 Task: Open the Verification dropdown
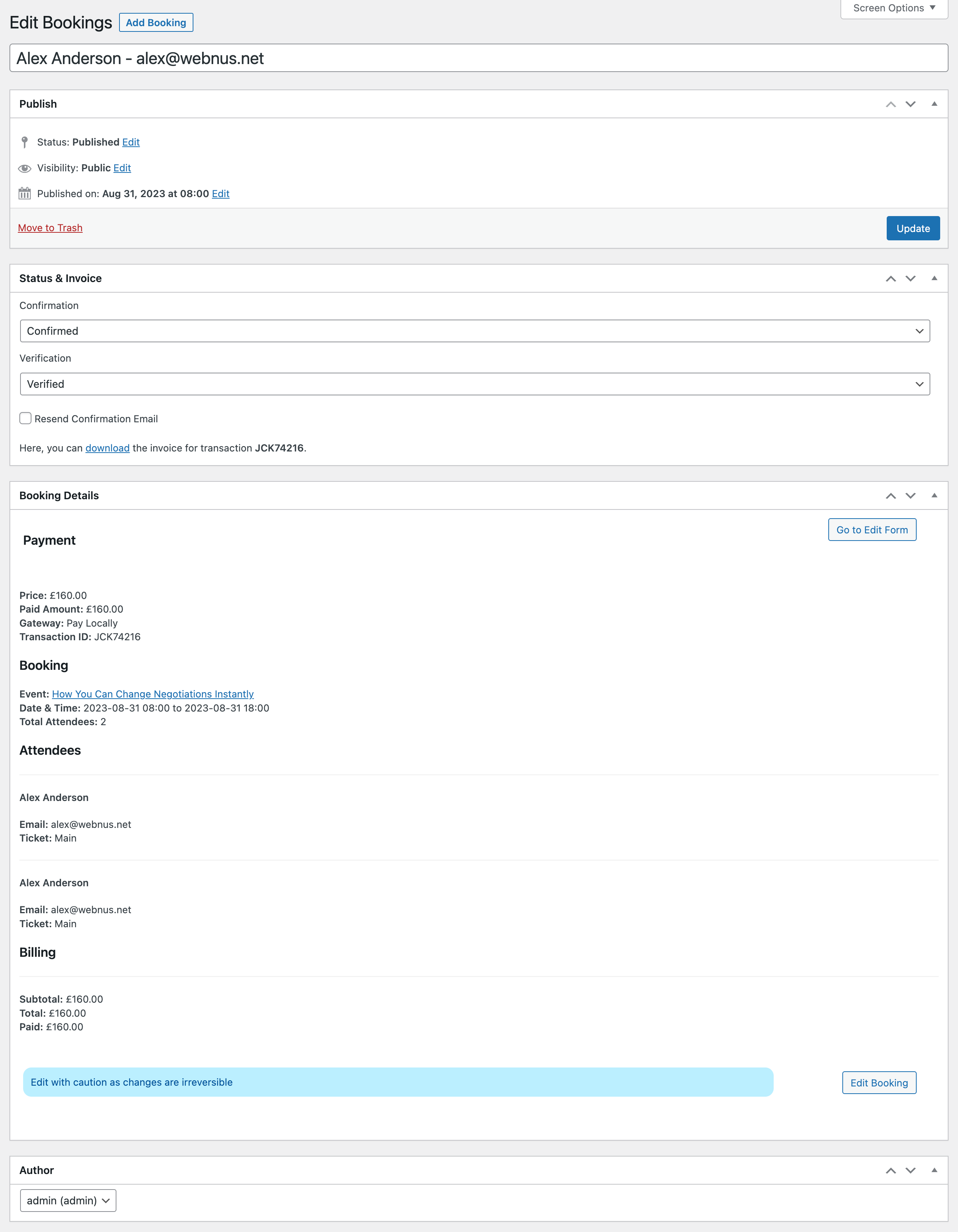[x=474, y=384]
